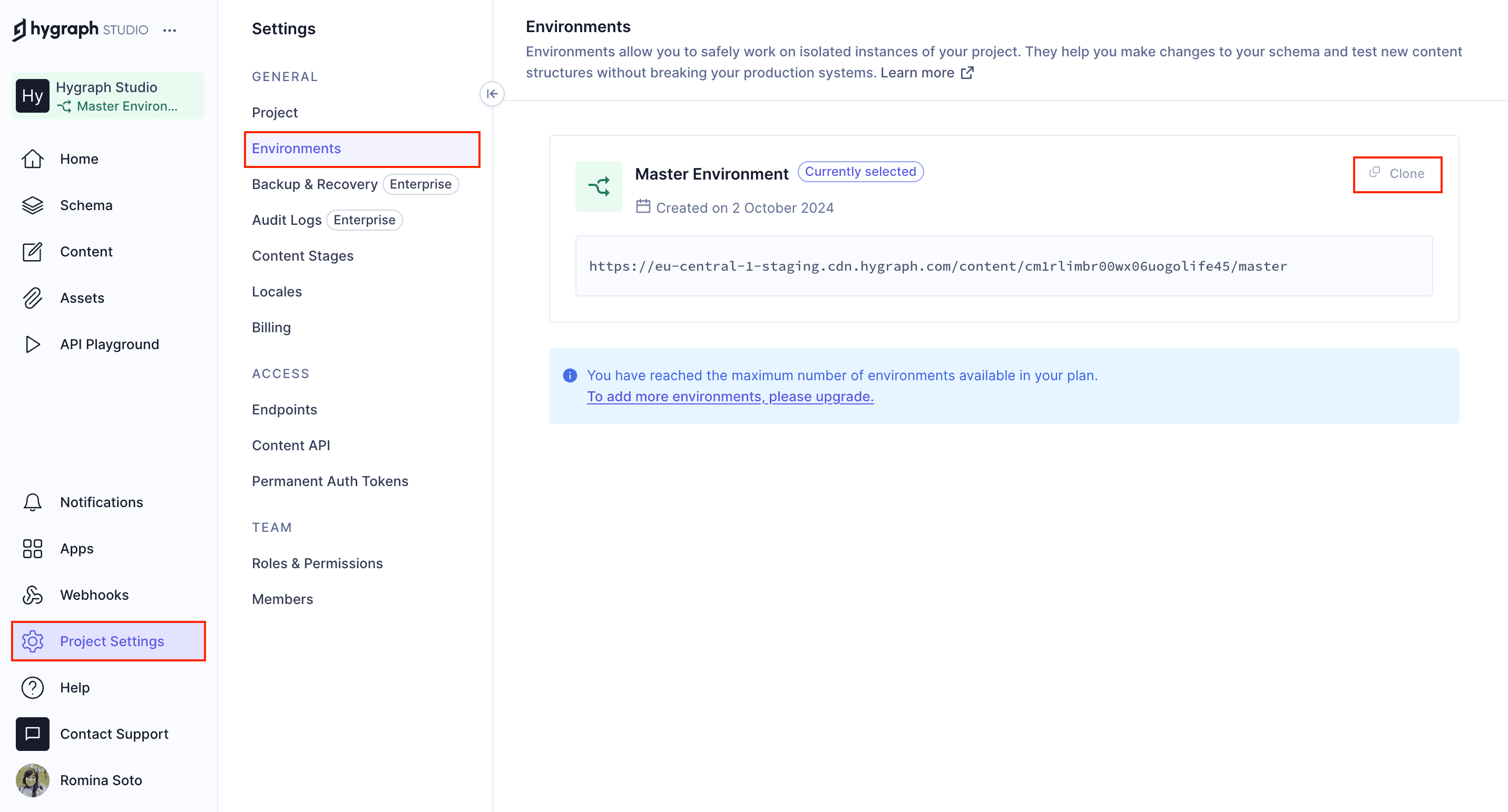
Task: Click the Notifications bell icon
Action: (32, 502)
